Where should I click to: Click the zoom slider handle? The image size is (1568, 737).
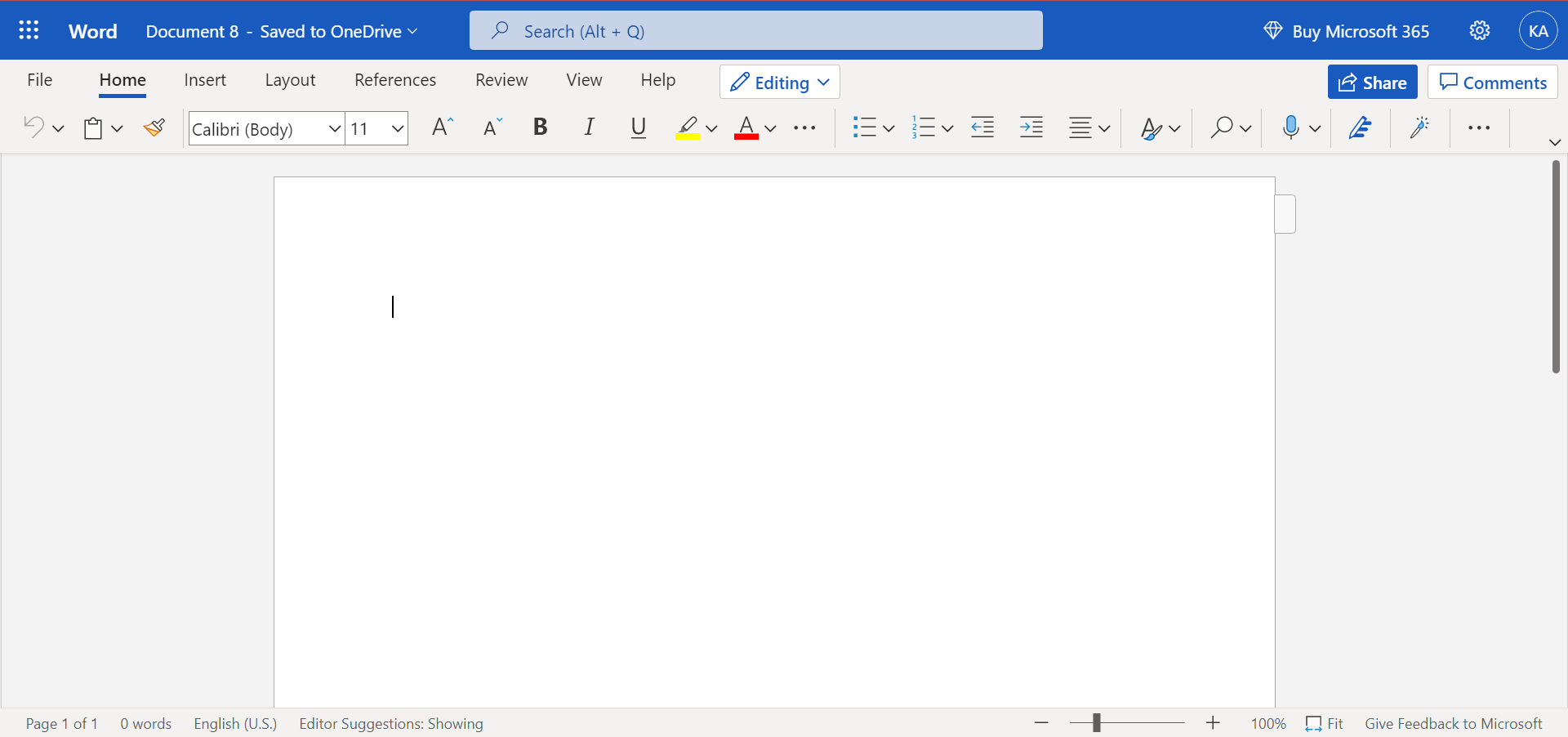click(x=1097, y=723)
